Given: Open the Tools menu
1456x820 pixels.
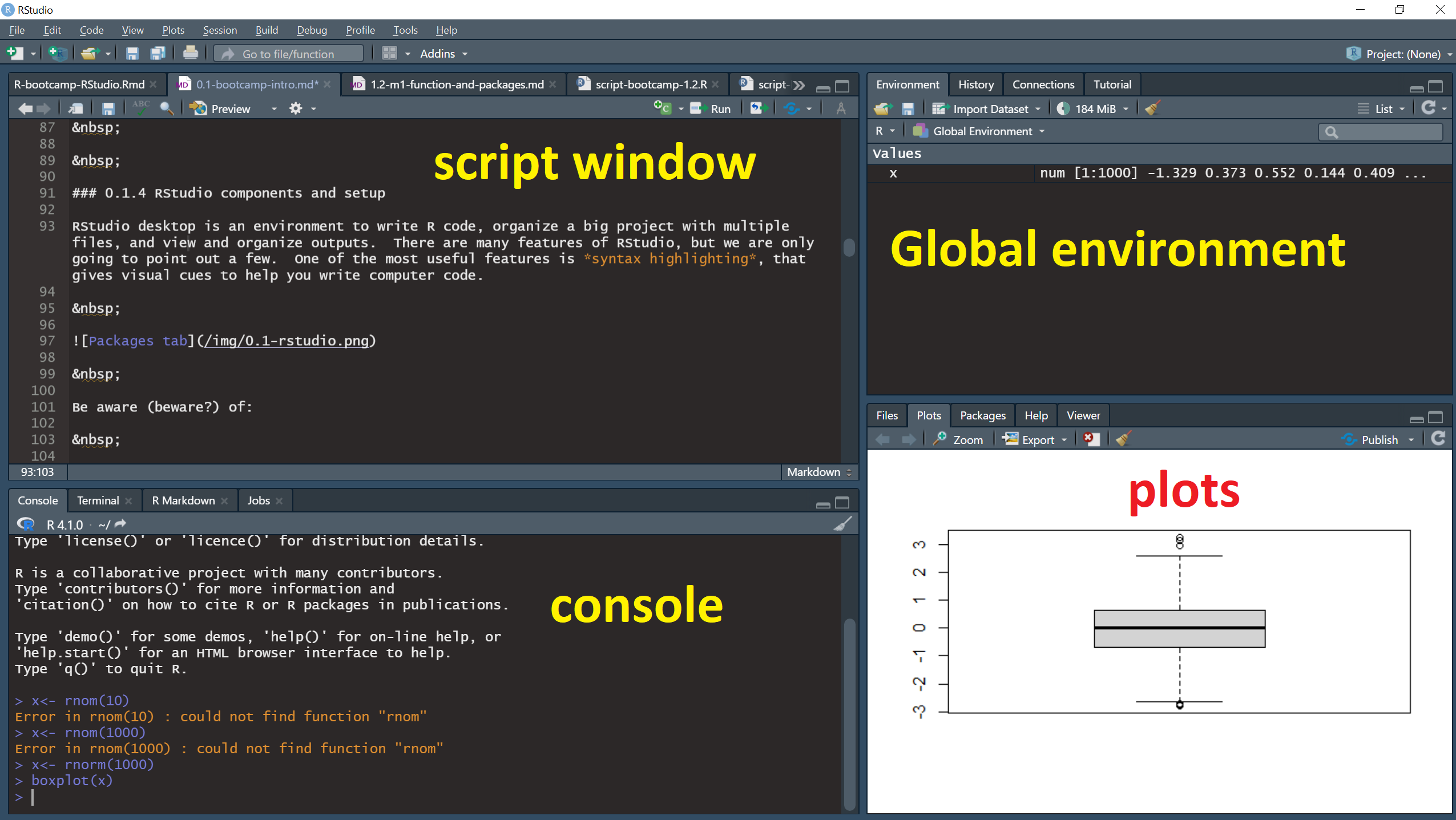Looking at the screenshot, I should (x=405, y=30).
